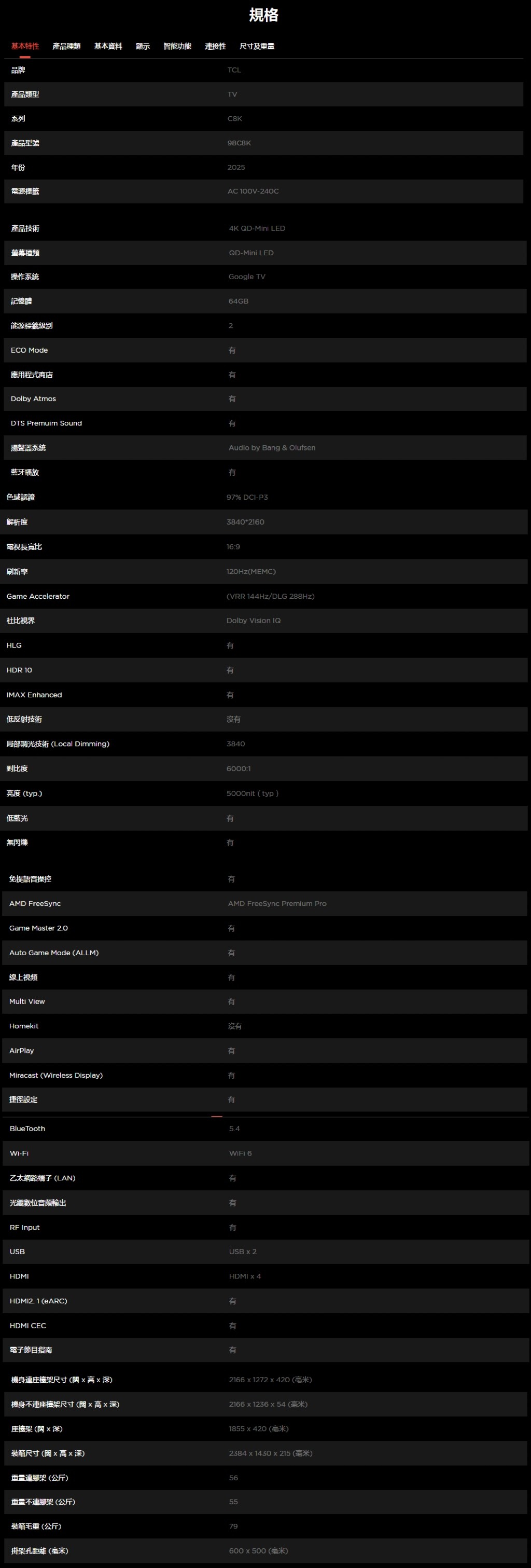Viewport: 531px width, 1568px height.
Task: Click the AMD FreeSync Premium Pro value
Action: pos(277,903)
